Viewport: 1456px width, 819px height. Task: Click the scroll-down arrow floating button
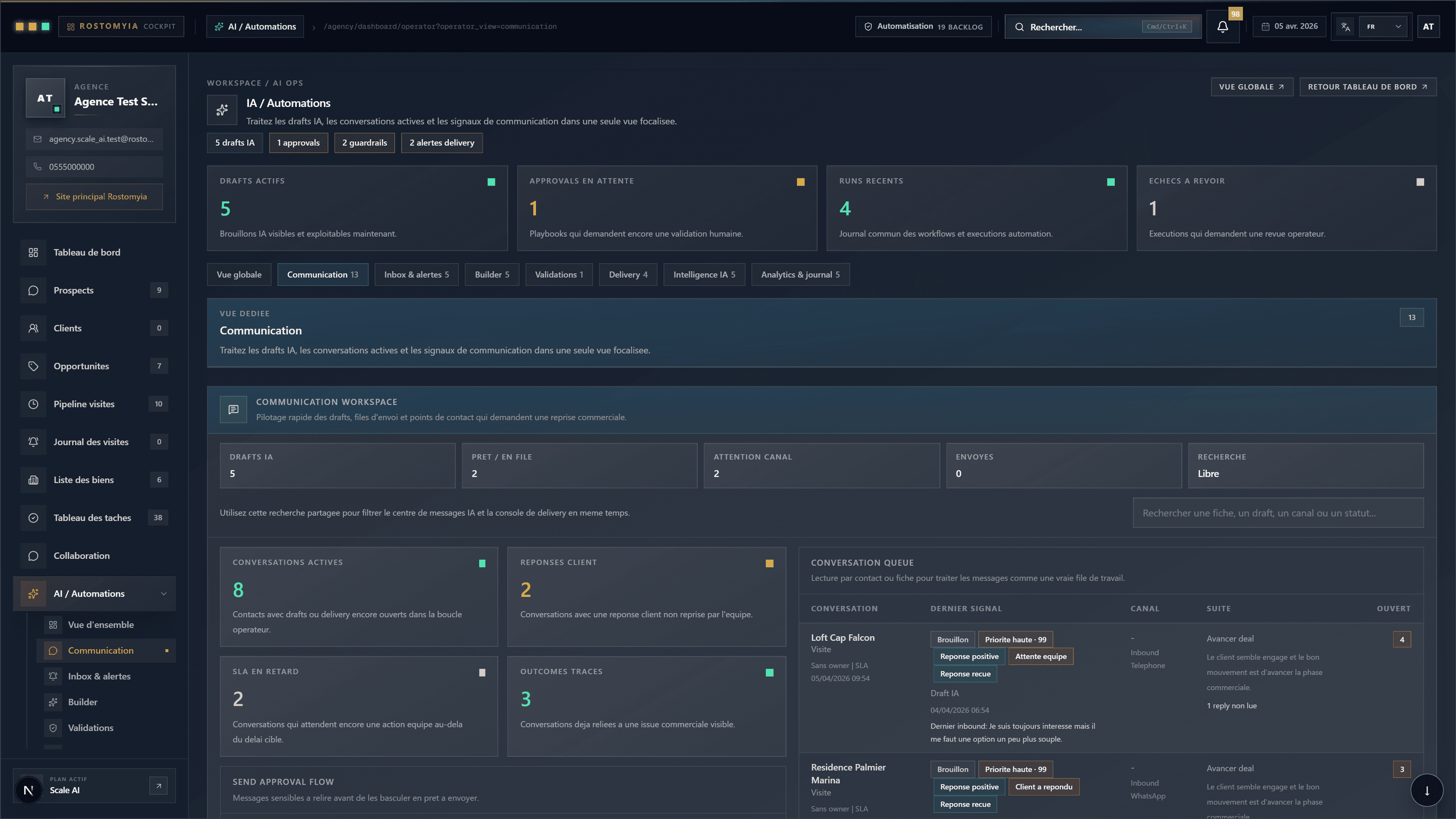point(1426,790)
